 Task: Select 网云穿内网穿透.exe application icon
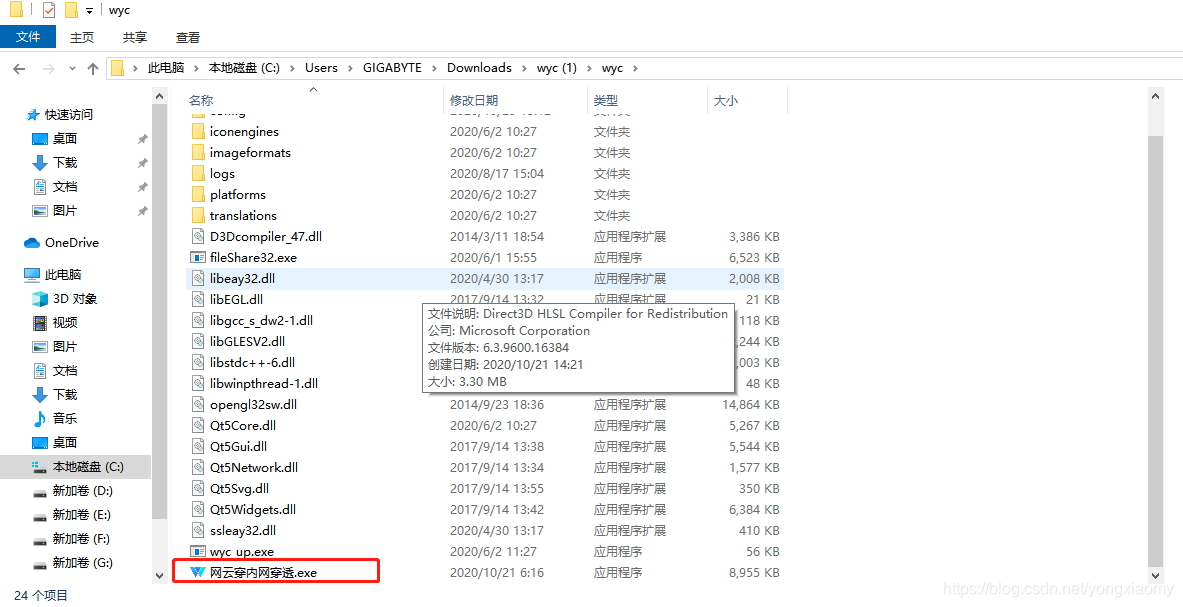point(198,572)
